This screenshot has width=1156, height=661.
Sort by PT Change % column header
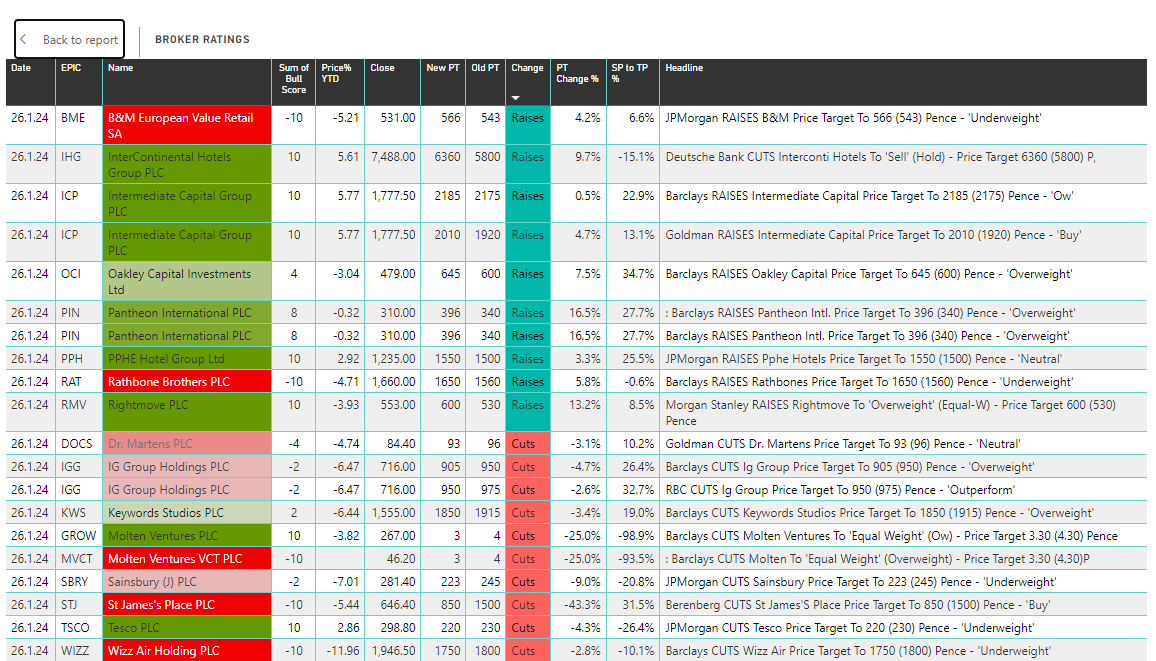pos(578,81)
